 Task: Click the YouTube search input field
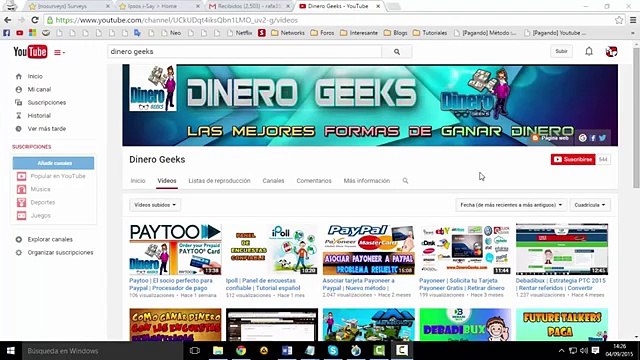point(245,52)
